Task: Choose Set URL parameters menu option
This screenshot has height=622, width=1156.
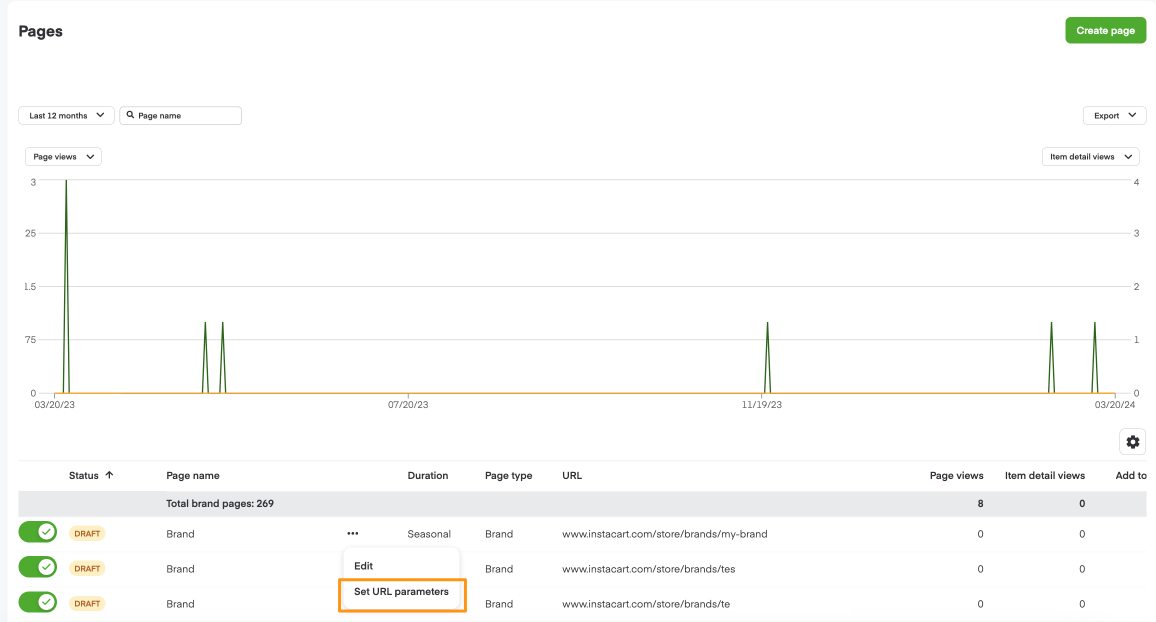Action: click(x=402, y=592)
